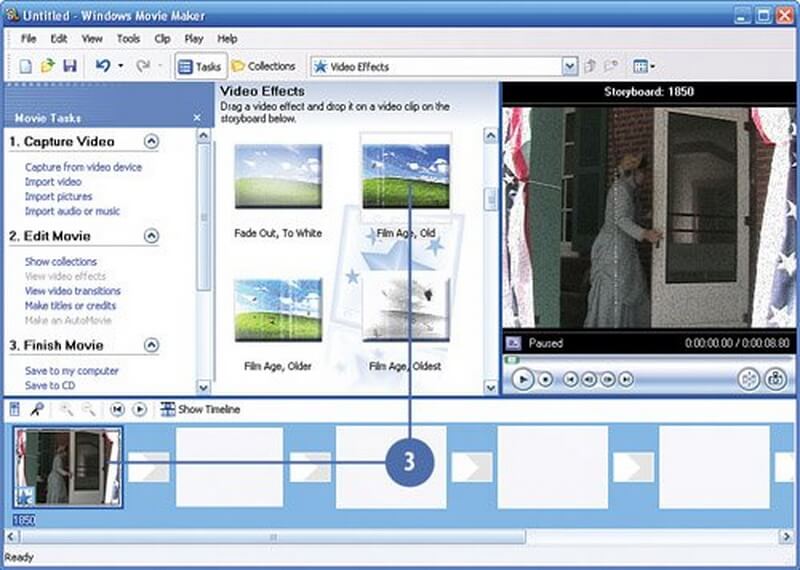Open the Undo history dropdown arrow

tap(121, 66)
